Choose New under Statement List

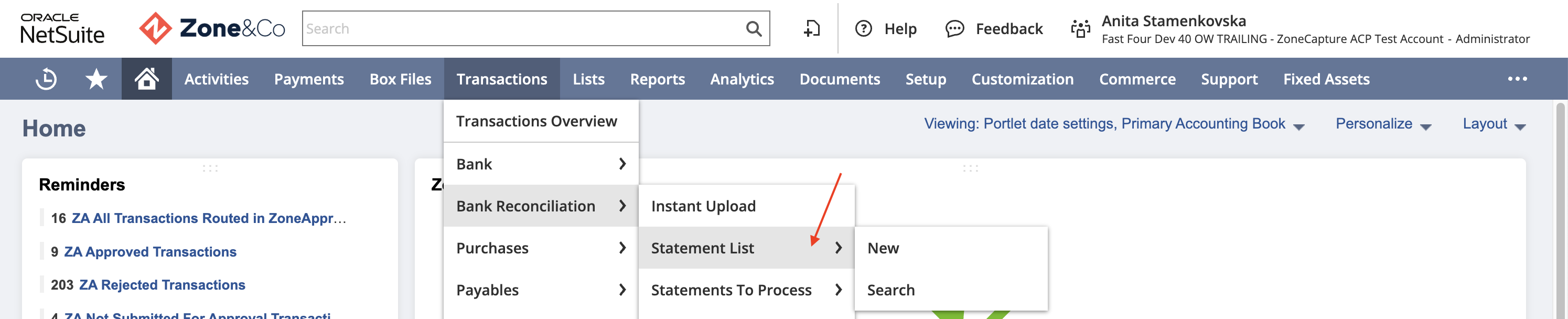[951, 248]
